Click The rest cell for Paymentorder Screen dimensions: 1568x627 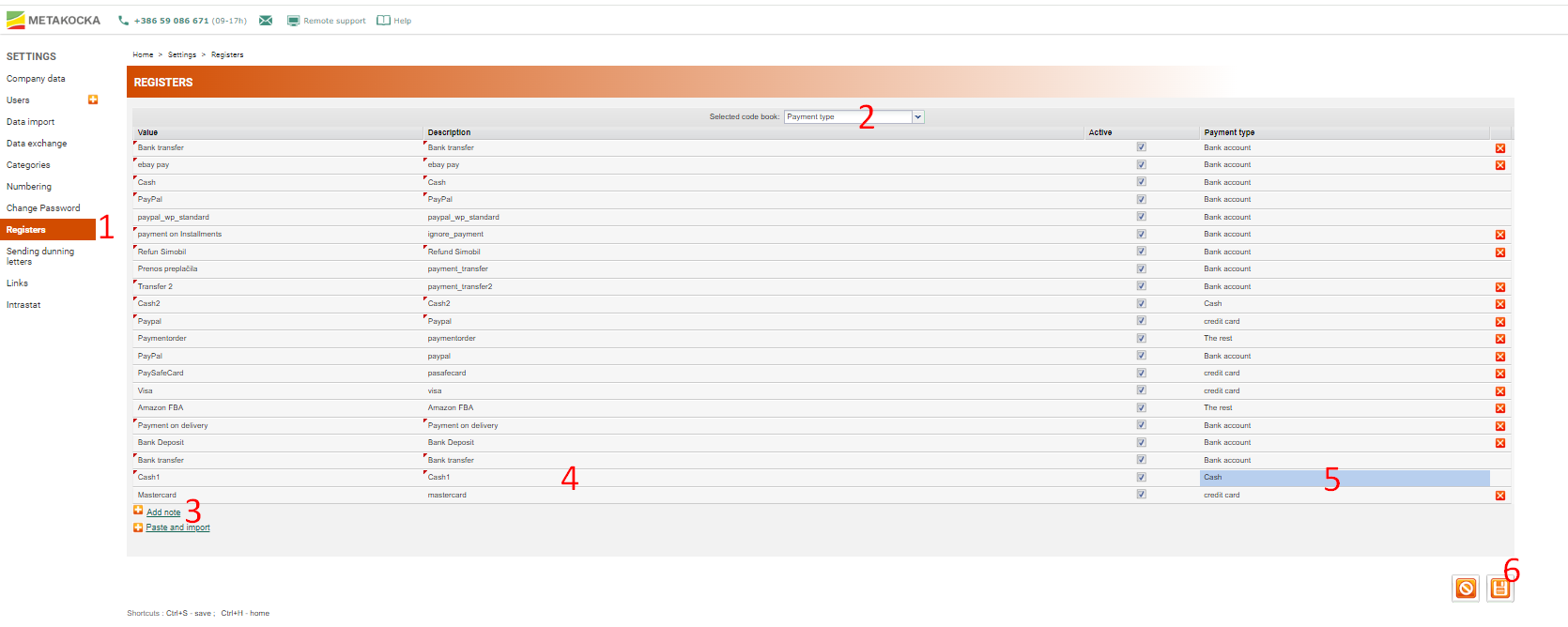click(x=1345, y=339)
